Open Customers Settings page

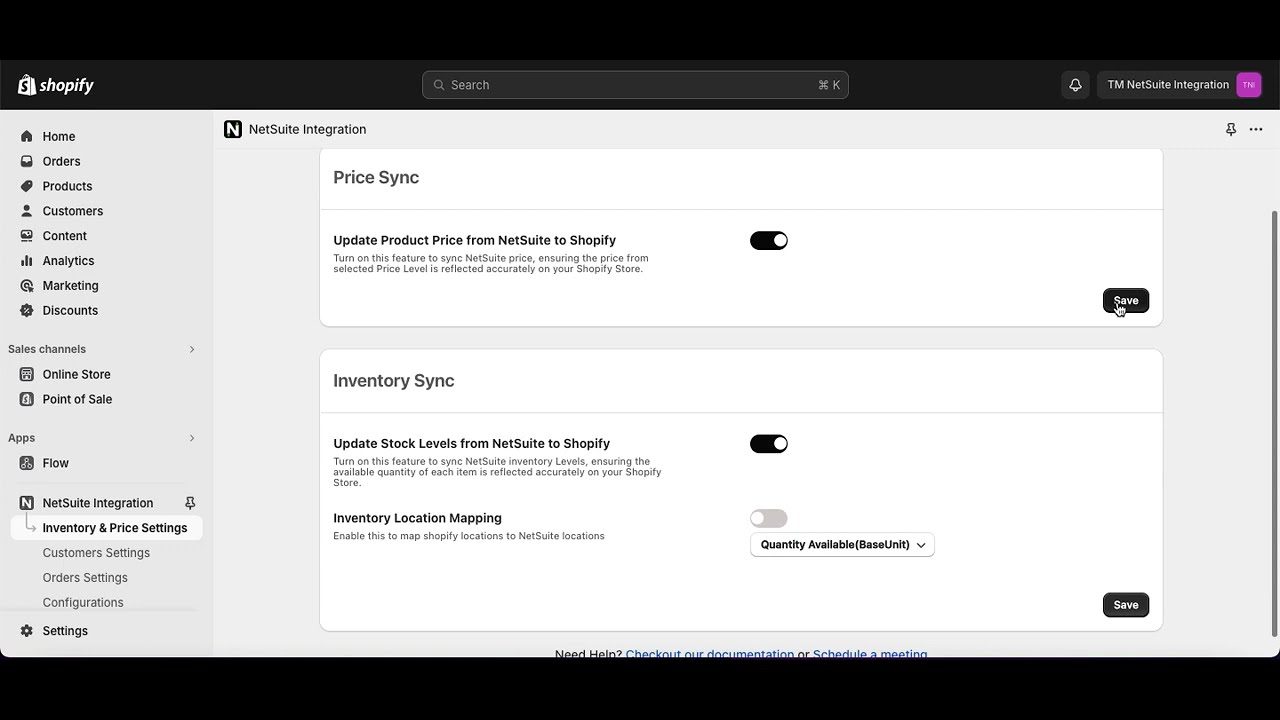pyautogui.click(x=96, y=553)
